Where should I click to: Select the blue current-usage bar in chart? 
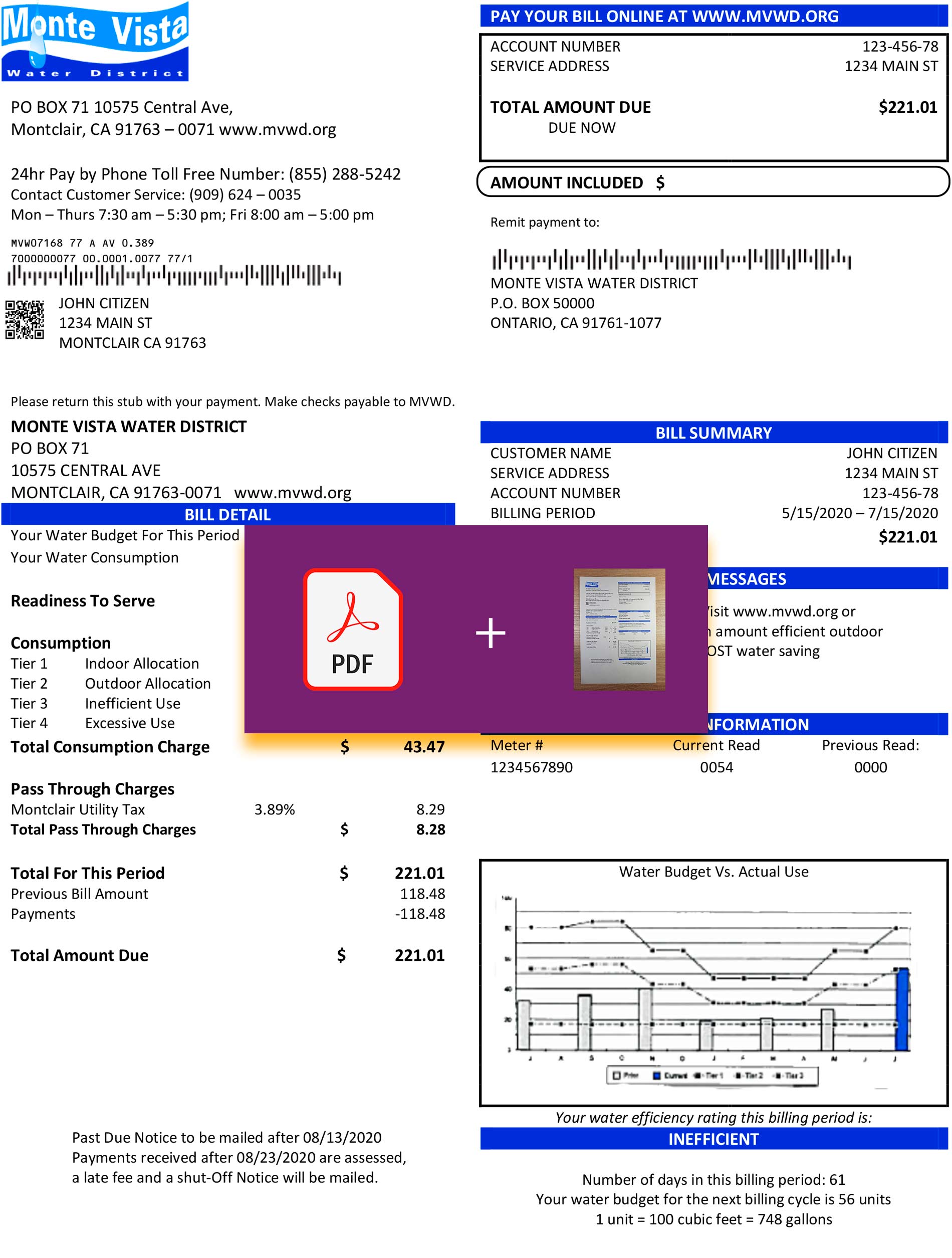tap(902, 1009)
